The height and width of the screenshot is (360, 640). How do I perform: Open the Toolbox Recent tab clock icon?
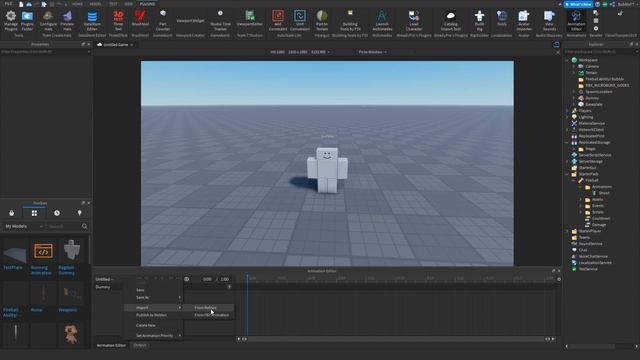[x=57, y=213]
